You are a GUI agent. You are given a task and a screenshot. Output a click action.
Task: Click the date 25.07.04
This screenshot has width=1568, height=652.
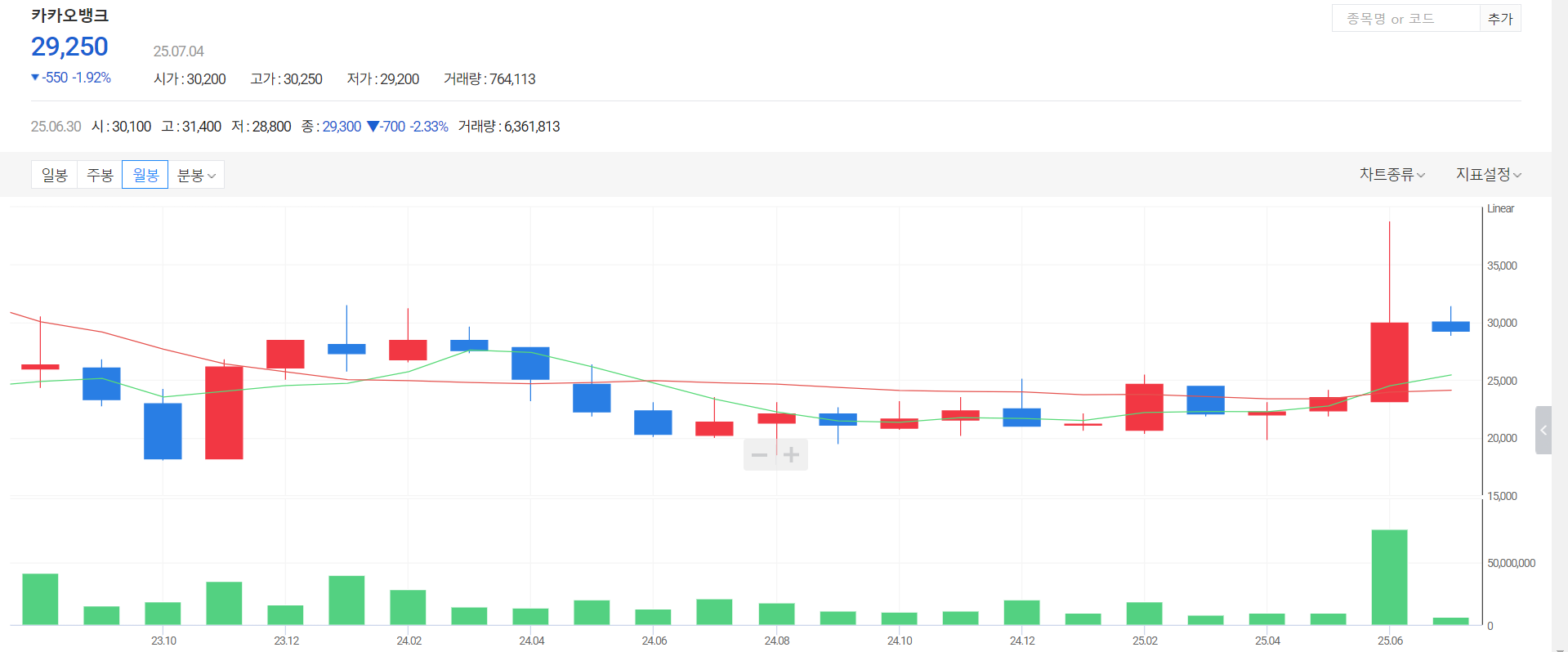coord(178,51)
